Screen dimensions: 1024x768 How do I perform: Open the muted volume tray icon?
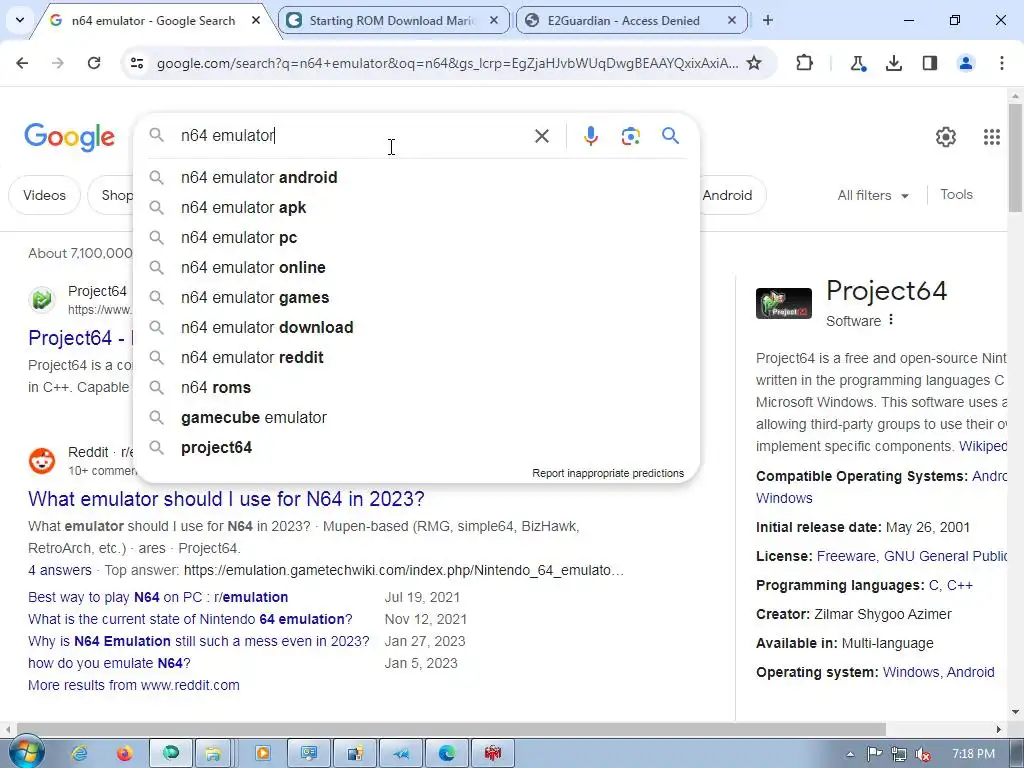point(923,754)
